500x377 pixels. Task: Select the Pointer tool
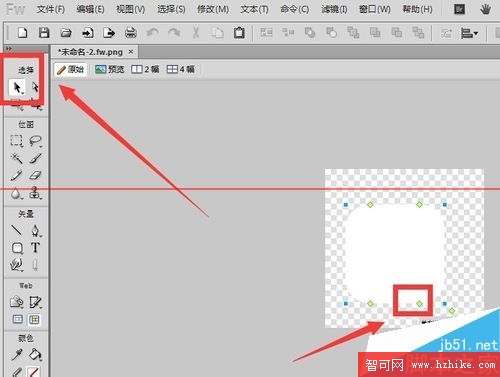[17, 87]
